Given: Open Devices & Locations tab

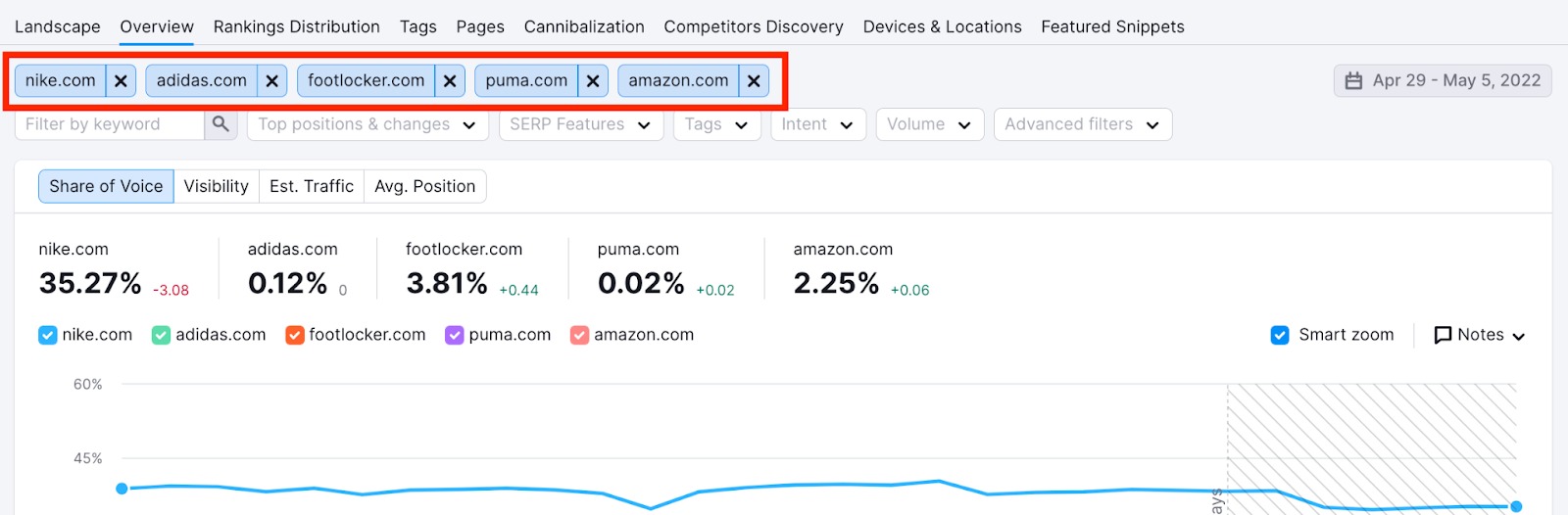Looking at the screenshot, I should 943,26.
